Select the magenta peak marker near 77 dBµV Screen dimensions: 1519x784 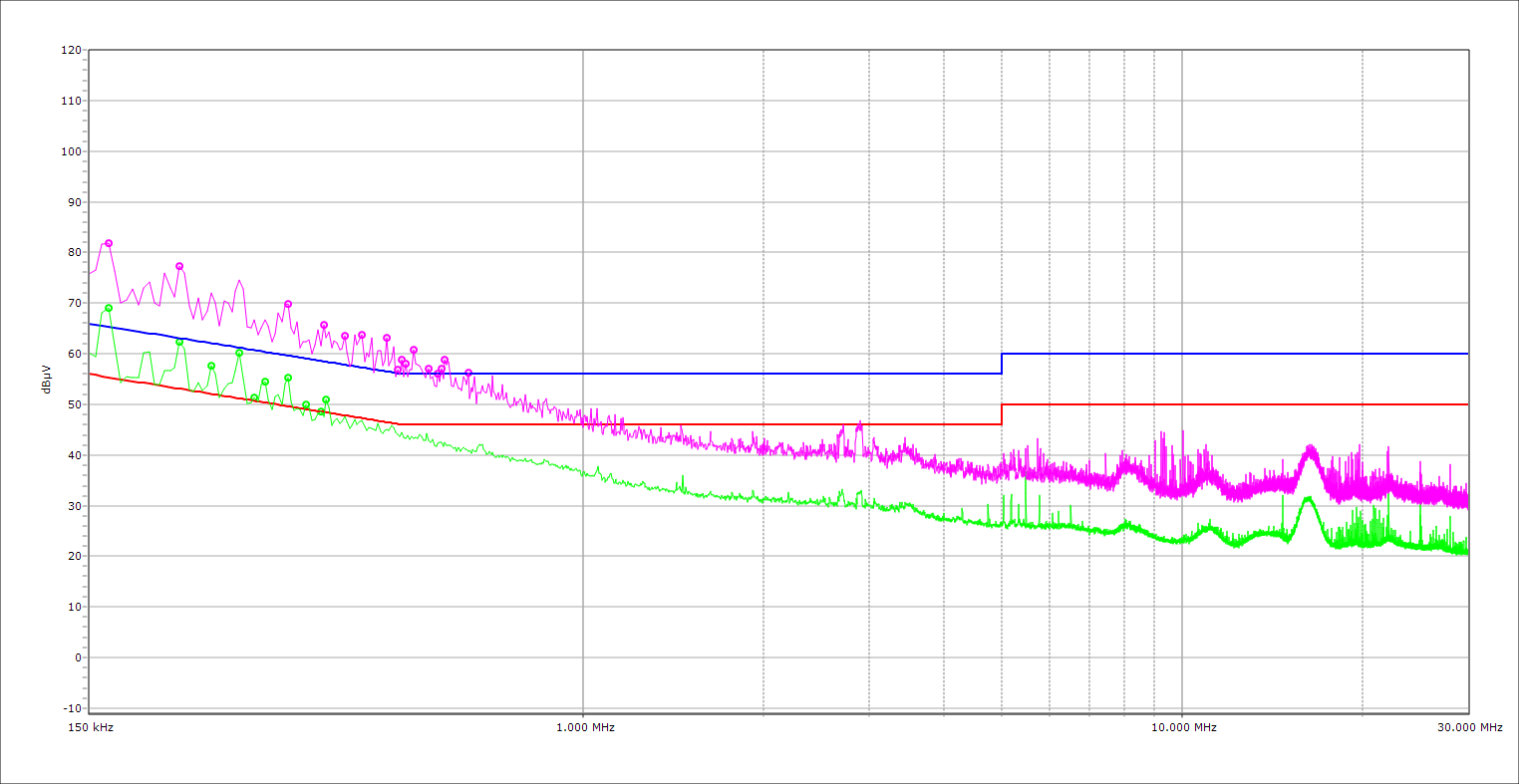pyautogui.click(x=179, y=266)
